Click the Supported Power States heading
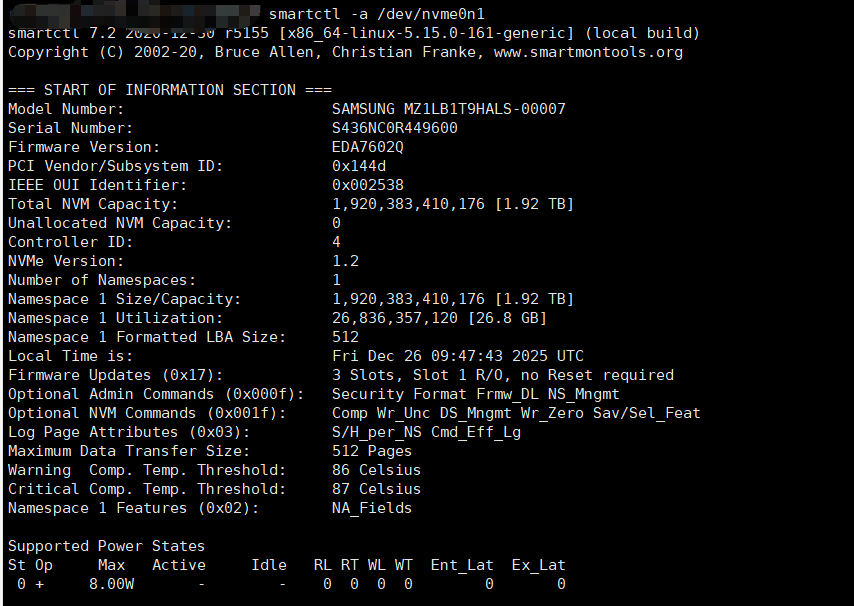Viewport: 854px width, 606px height. click(106, 546)
